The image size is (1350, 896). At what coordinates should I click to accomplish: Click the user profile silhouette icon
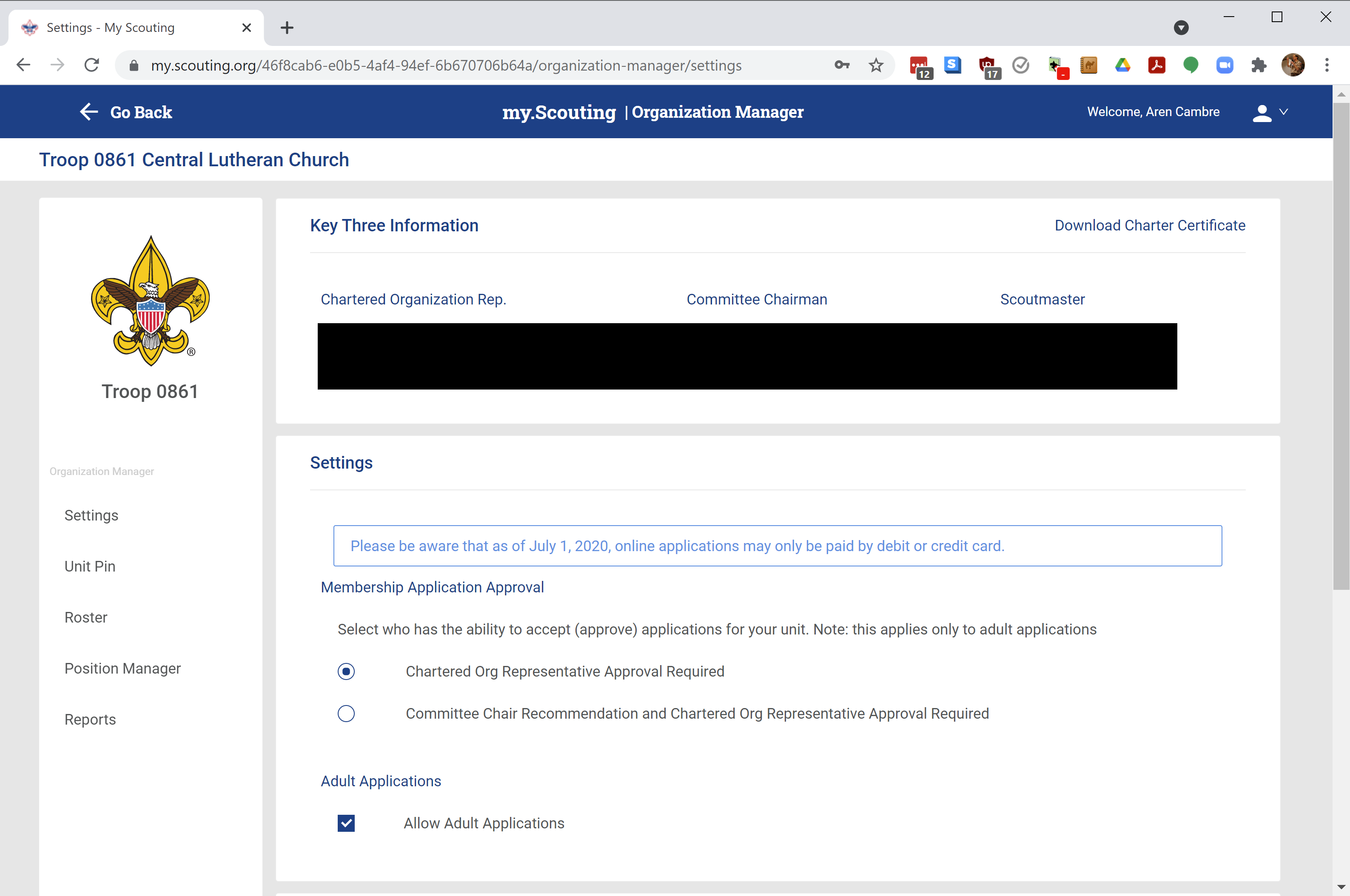click(x=1262, y=113)
